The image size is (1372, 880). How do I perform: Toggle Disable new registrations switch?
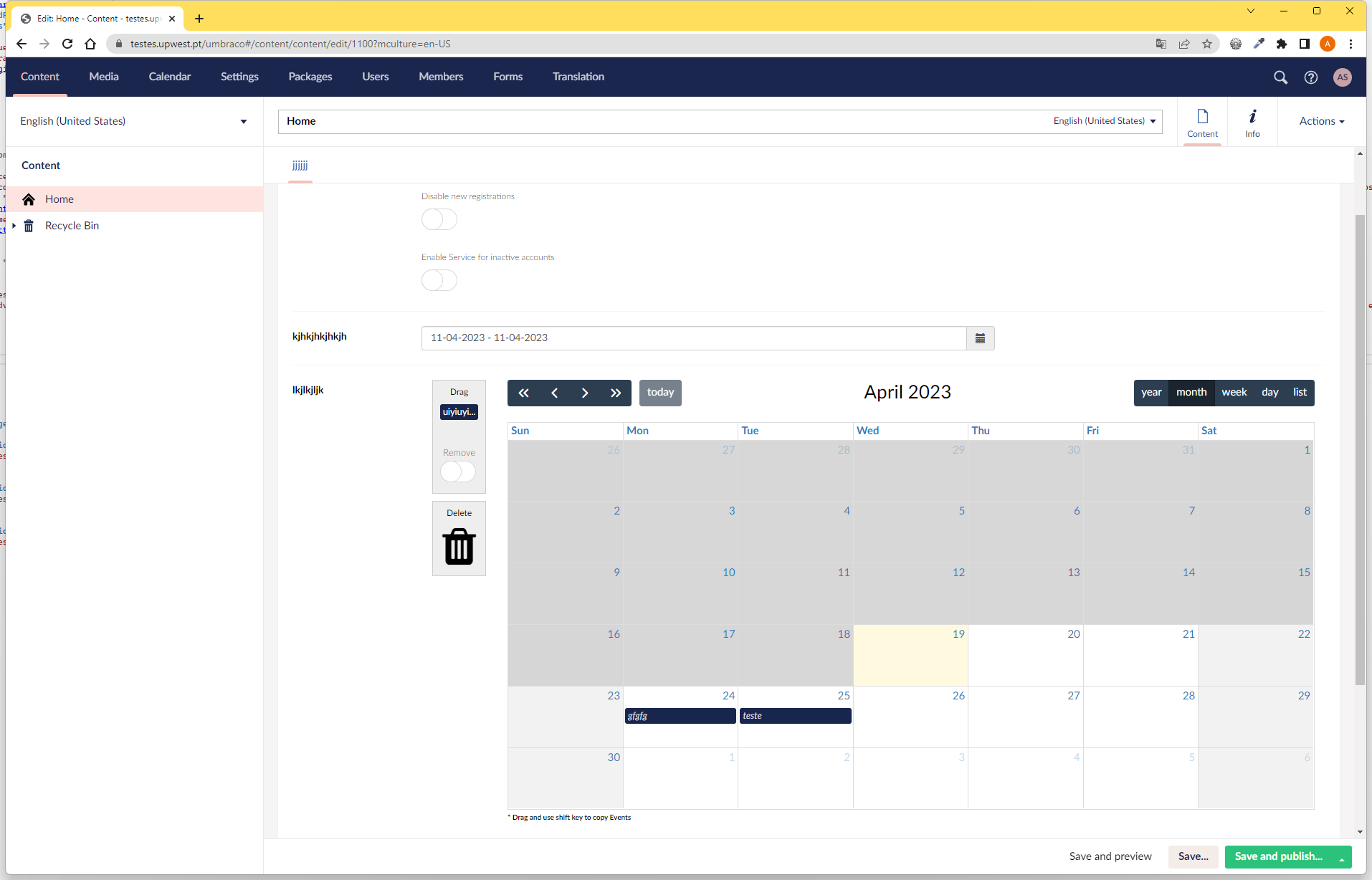439,219
